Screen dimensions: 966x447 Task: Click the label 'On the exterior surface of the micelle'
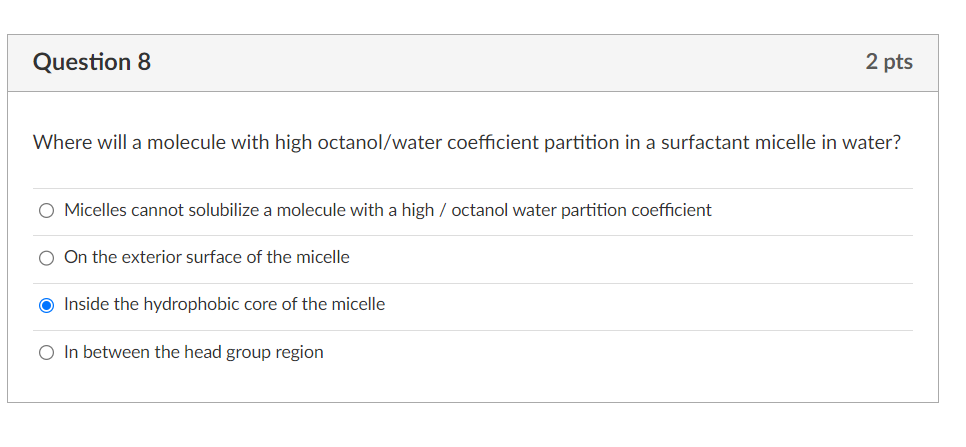coord(206,257)
